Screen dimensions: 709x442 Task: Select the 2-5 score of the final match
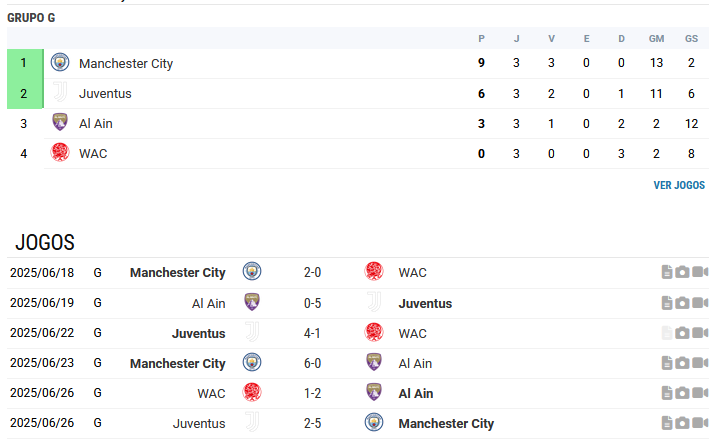pos(312,423)
